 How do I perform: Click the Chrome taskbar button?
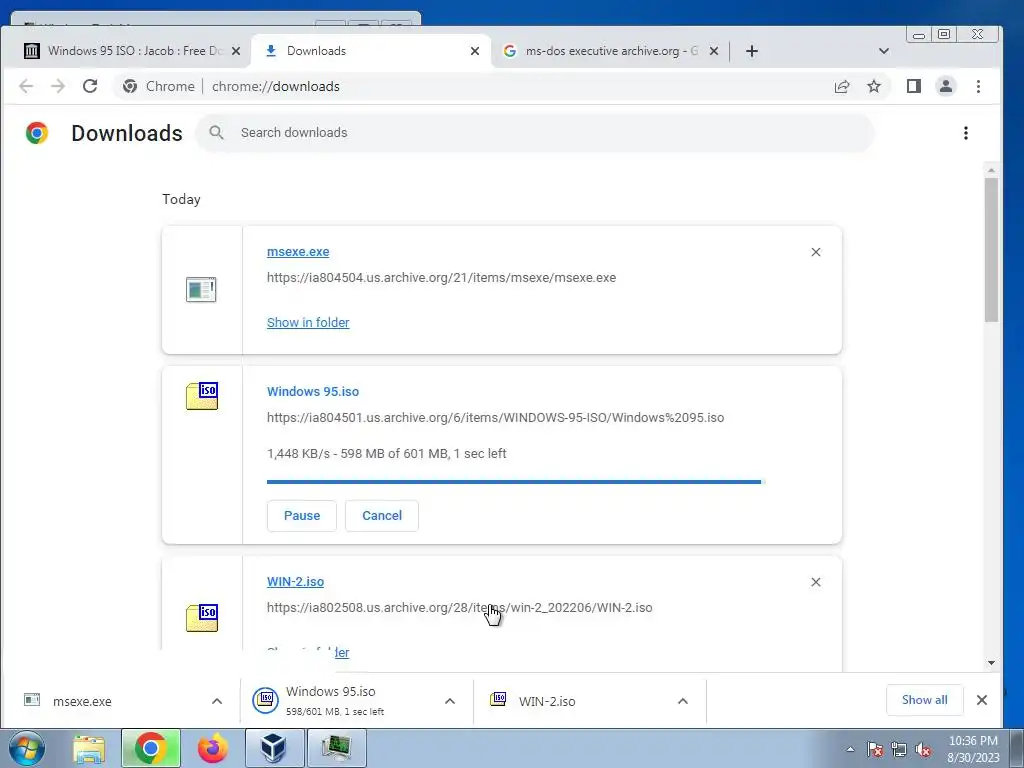(x=151, y=748)
